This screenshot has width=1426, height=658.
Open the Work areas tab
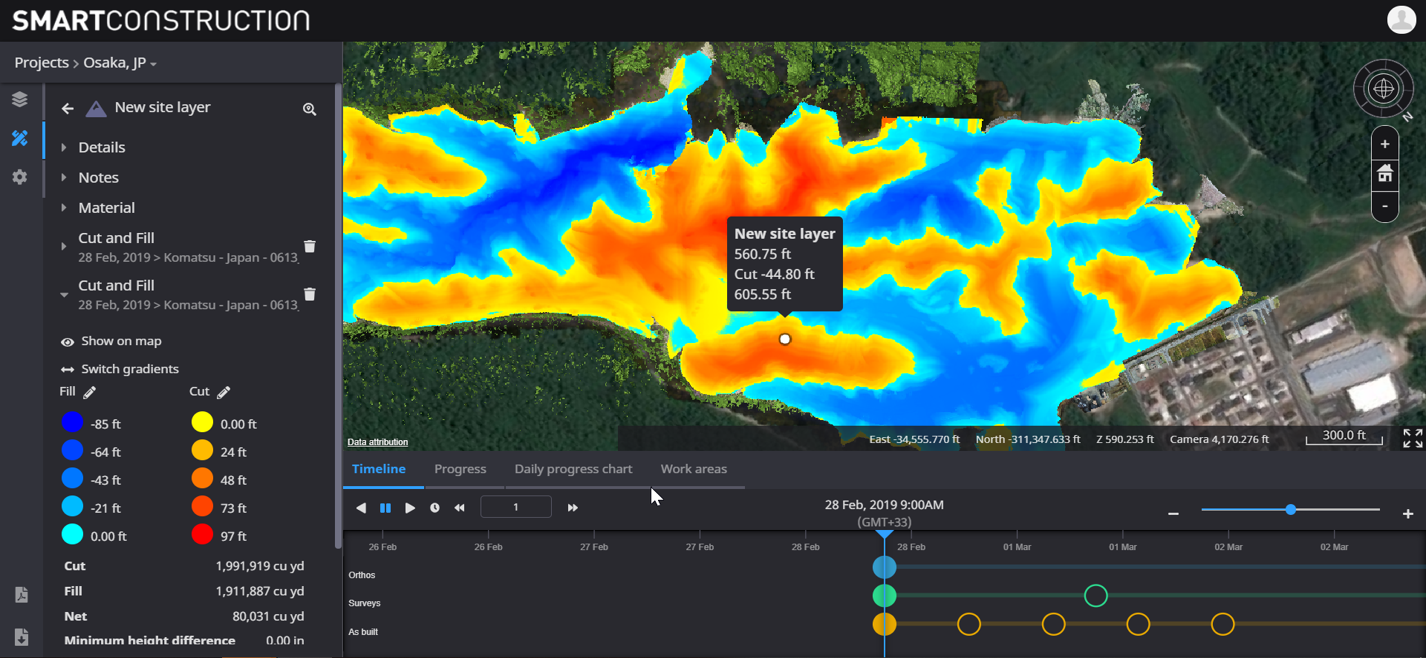(694, 469)
